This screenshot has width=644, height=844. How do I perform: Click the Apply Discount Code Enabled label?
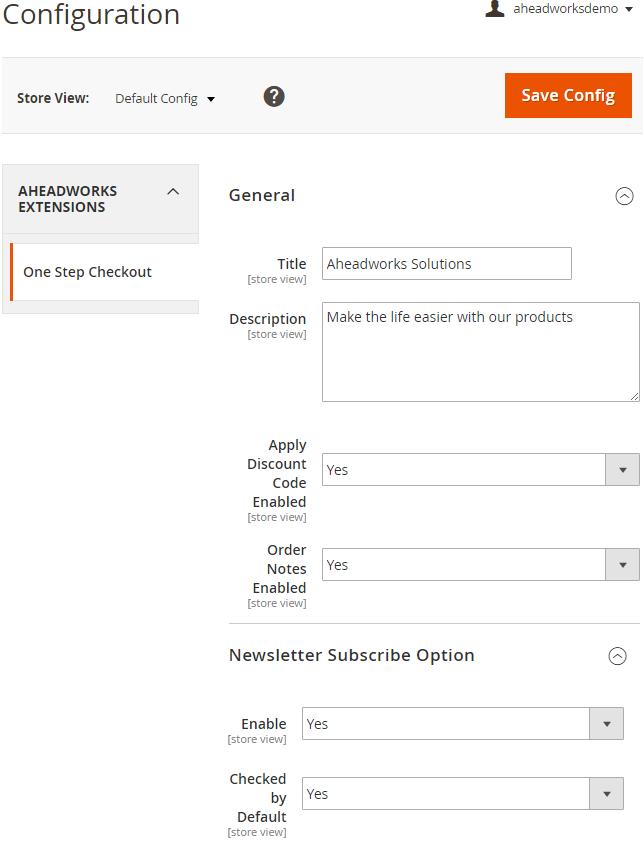click(x=277, y=474)
